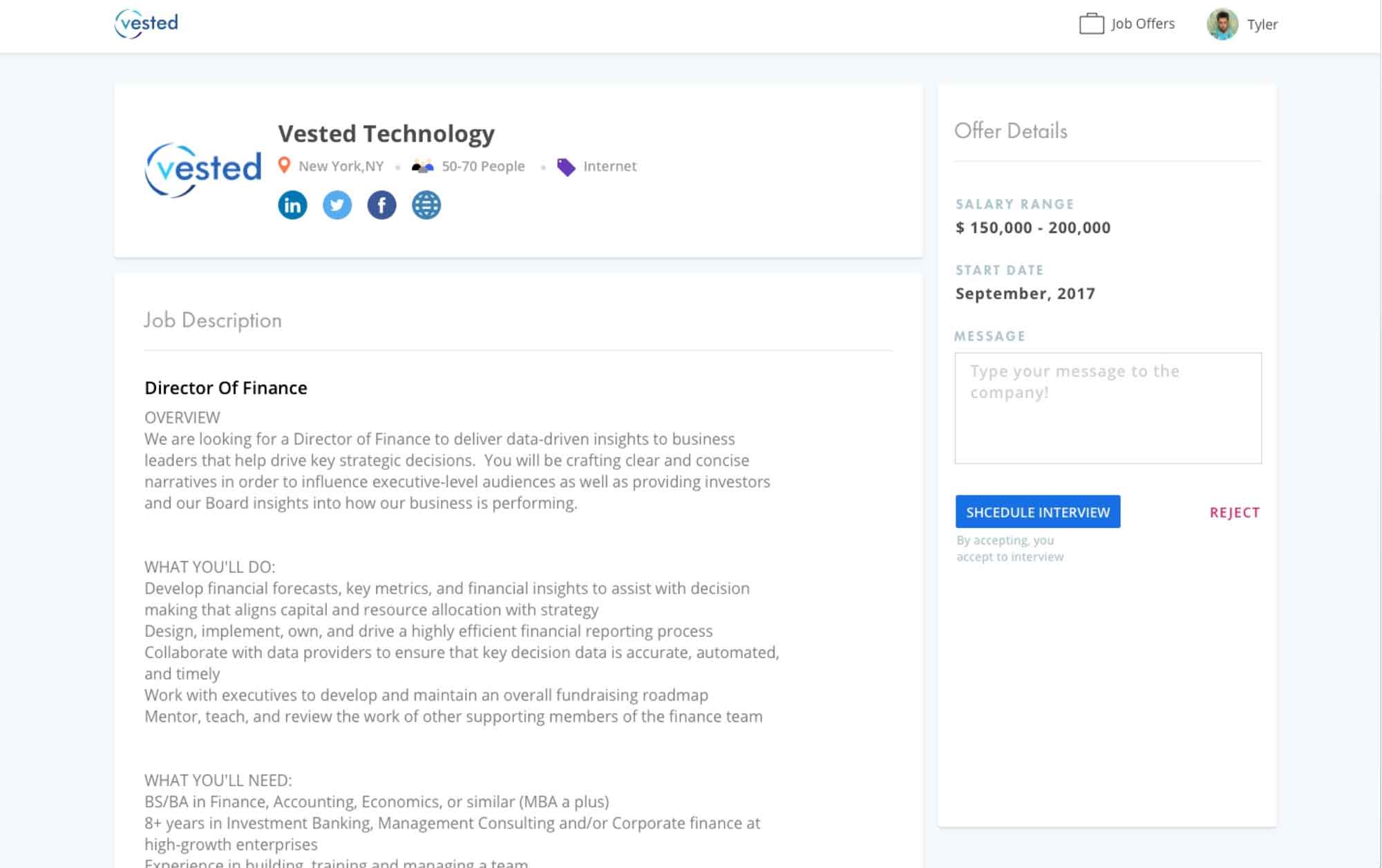Click the 'Mentor, teach, and review' line

(453, 717)
